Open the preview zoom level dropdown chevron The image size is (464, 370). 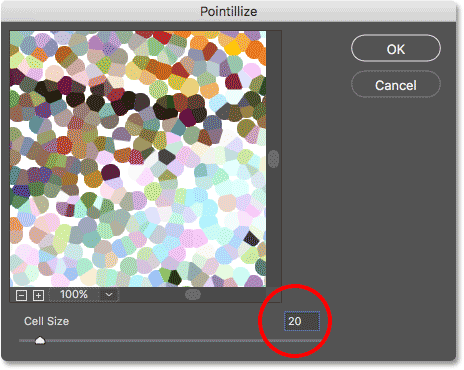point(109,295)
